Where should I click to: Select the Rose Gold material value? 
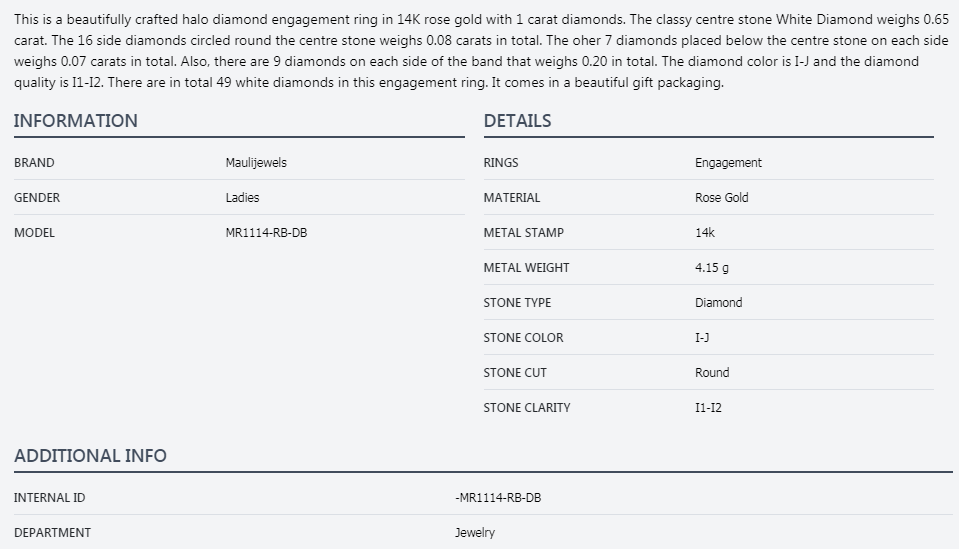[721, 198]
